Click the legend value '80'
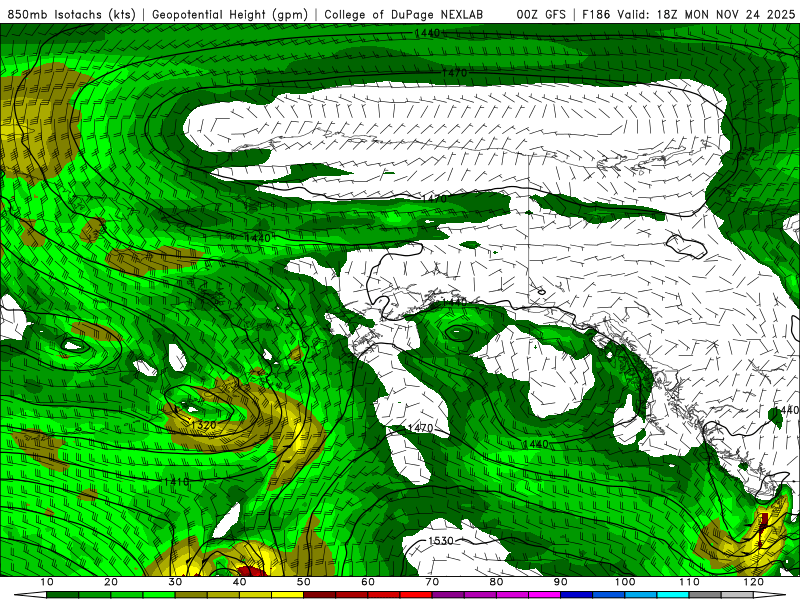The width and height of the screenshot is (800, 600). [496, 582]
